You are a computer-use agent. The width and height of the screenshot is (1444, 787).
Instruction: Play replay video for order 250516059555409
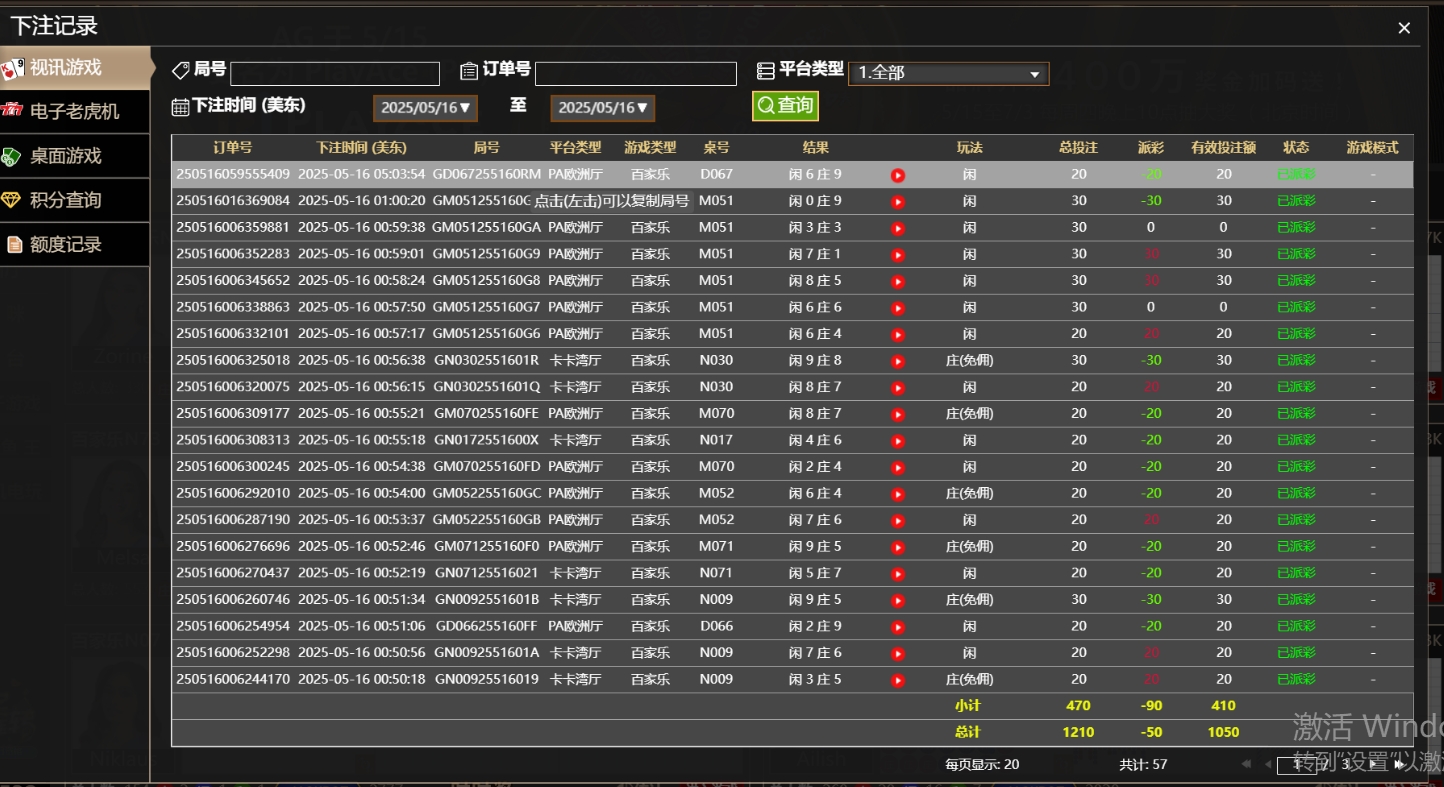click(x=898, y=175)
